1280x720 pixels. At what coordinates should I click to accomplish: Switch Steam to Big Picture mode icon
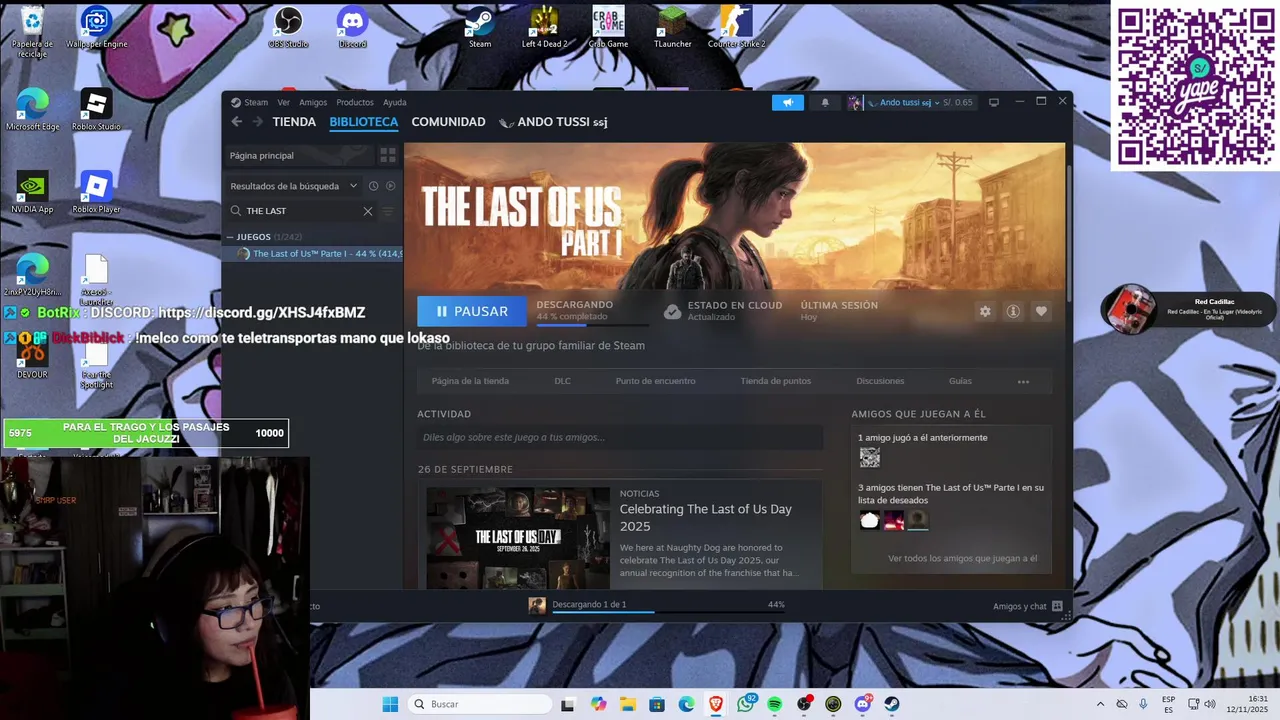(x=993, y=102)
